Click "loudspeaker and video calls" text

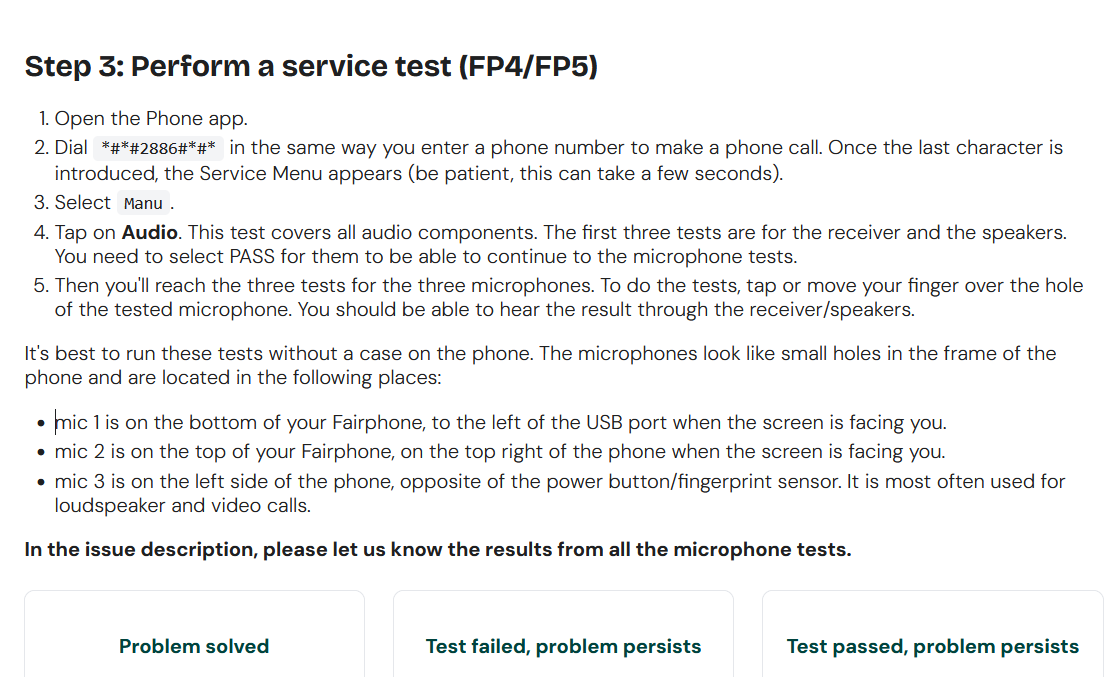[x=182, y=505]
